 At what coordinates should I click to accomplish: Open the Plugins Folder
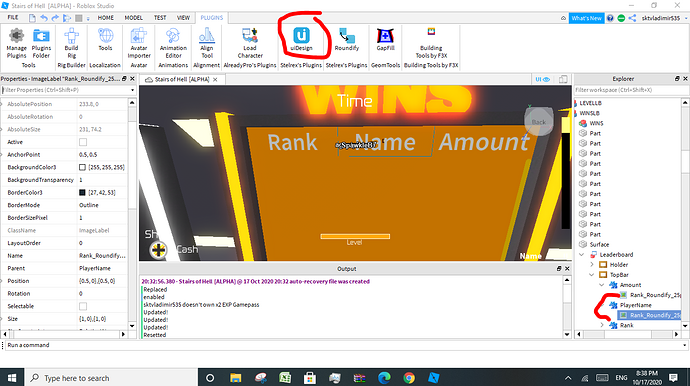(41, 43)
